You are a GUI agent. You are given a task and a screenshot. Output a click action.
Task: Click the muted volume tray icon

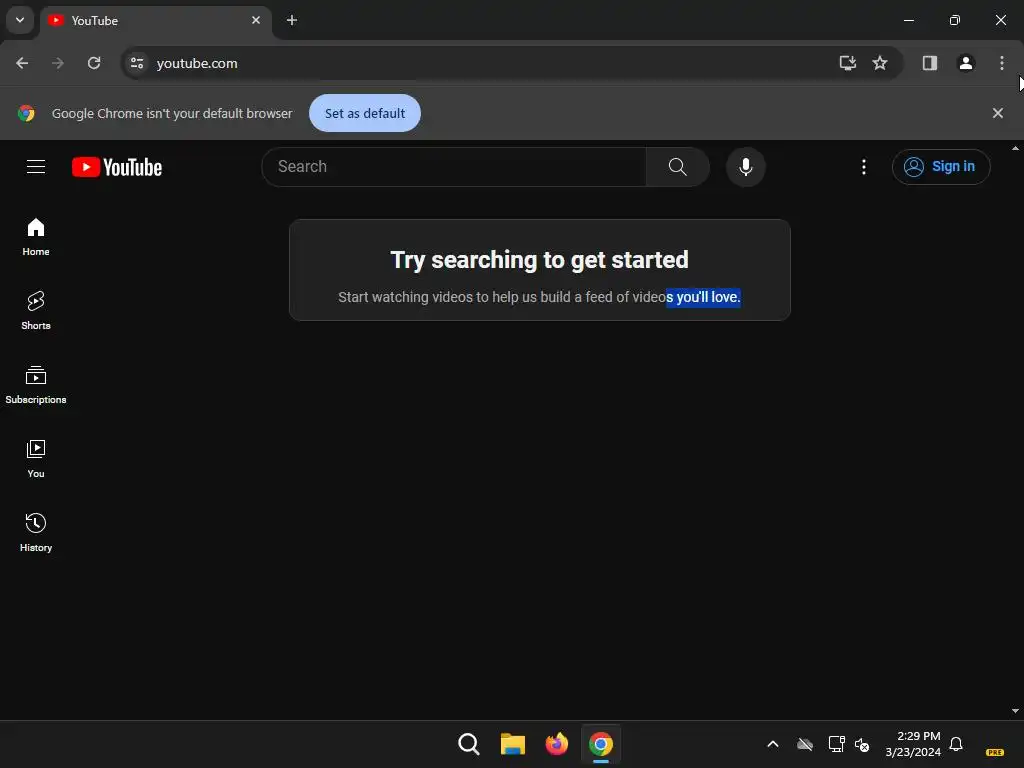click(x=862, y=744)
